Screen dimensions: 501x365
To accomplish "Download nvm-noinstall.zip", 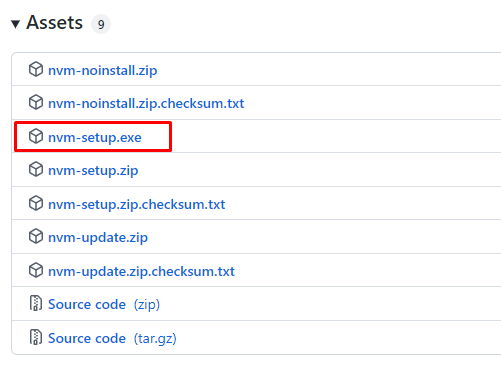I will click(103, 70).
